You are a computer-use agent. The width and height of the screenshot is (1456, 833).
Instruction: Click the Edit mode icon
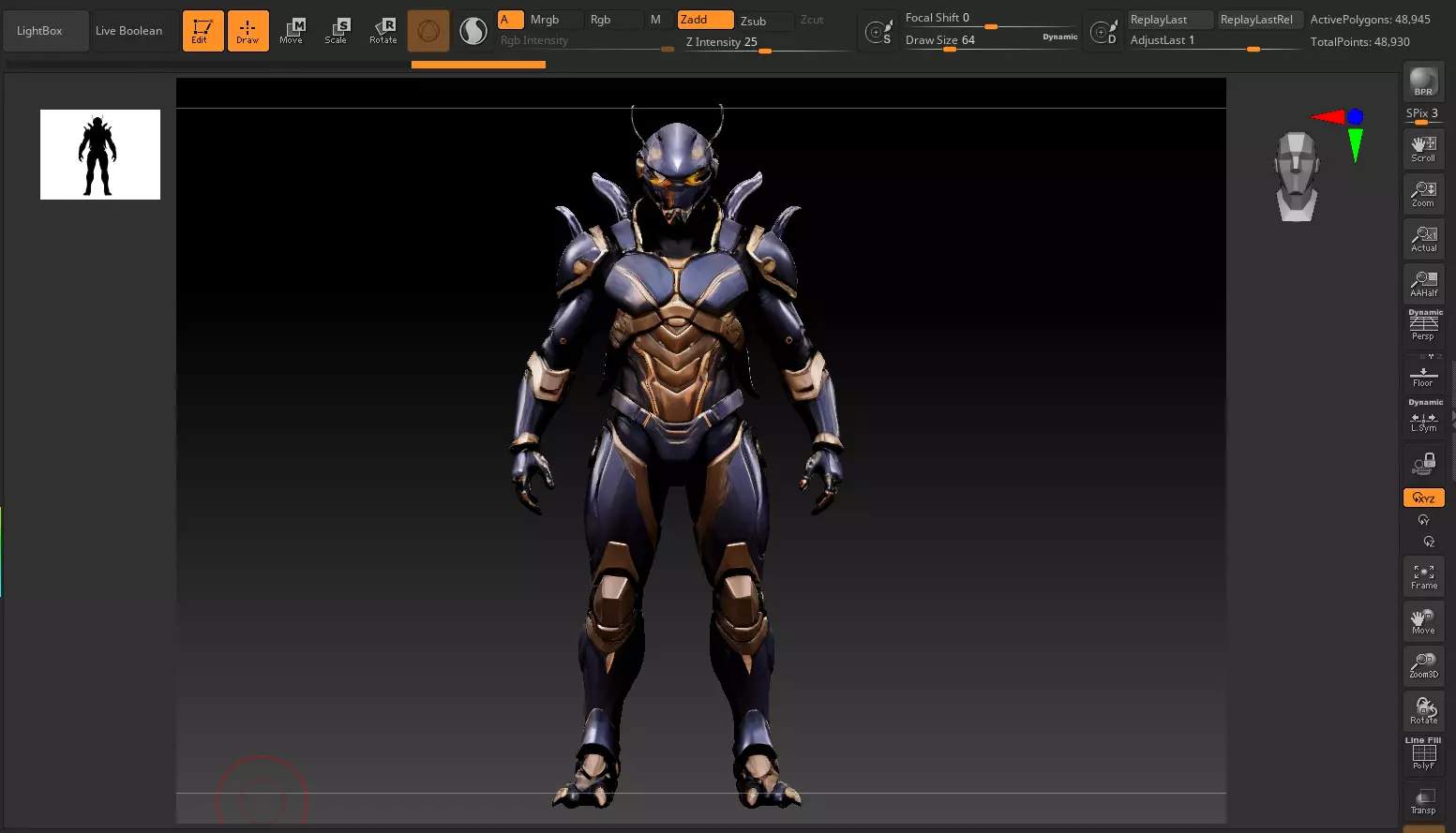(203, 31)
